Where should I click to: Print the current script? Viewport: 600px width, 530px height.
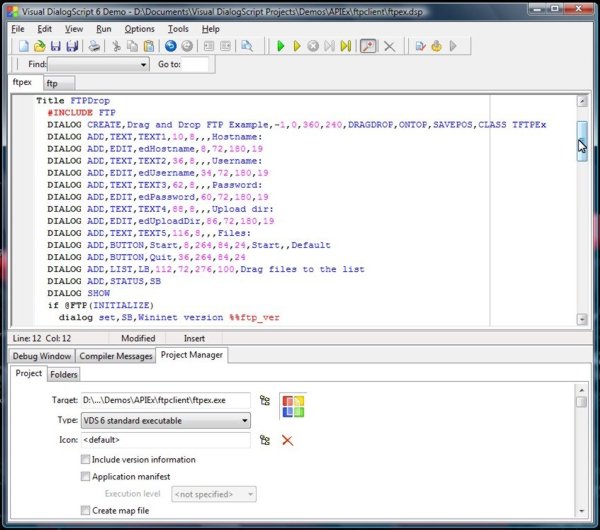point(94,46)
